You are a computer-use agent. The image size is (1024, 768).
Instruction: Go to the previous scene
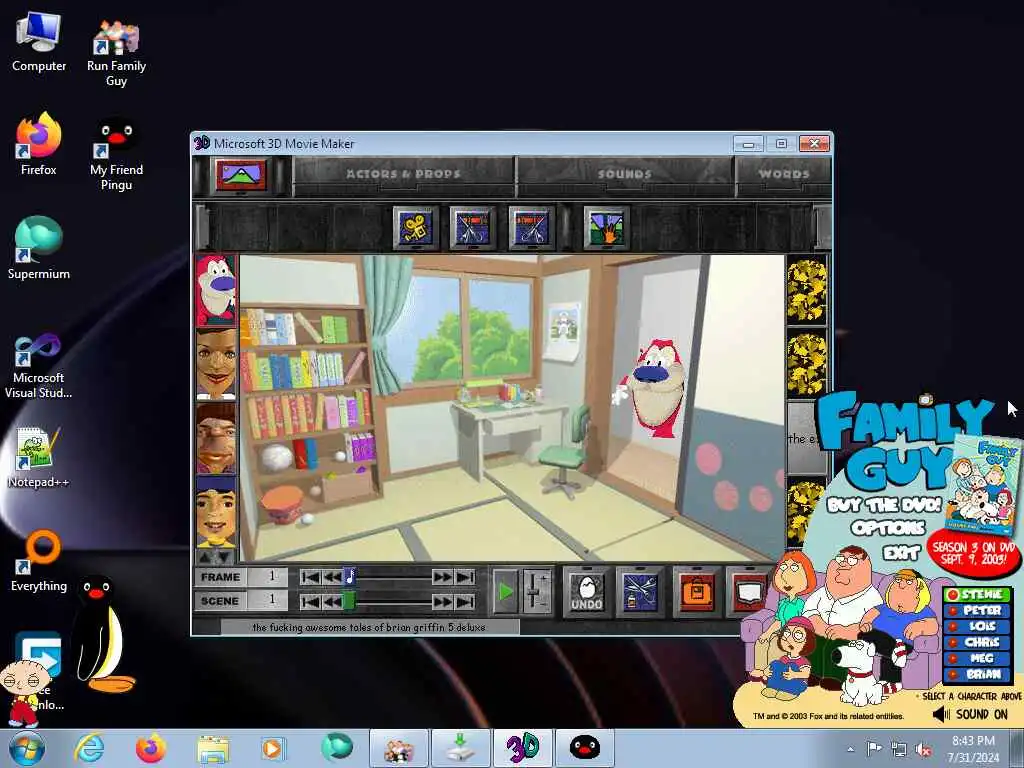[332, 601]
